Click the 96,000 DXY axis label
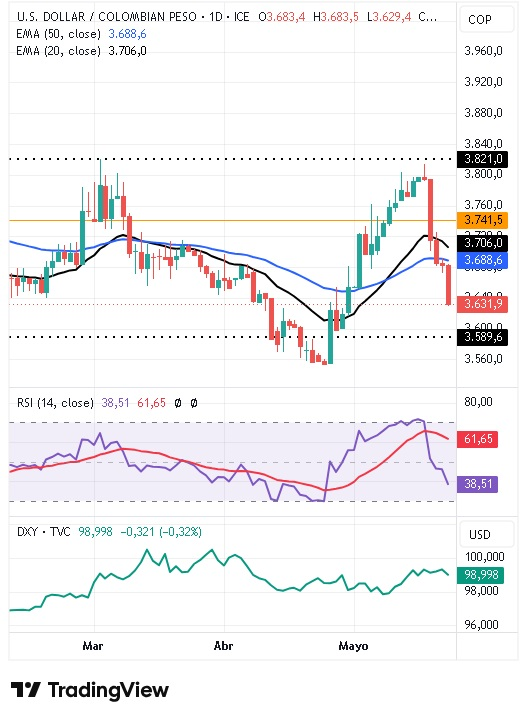This screenshot has height=705, width=528. click(481, 625)
